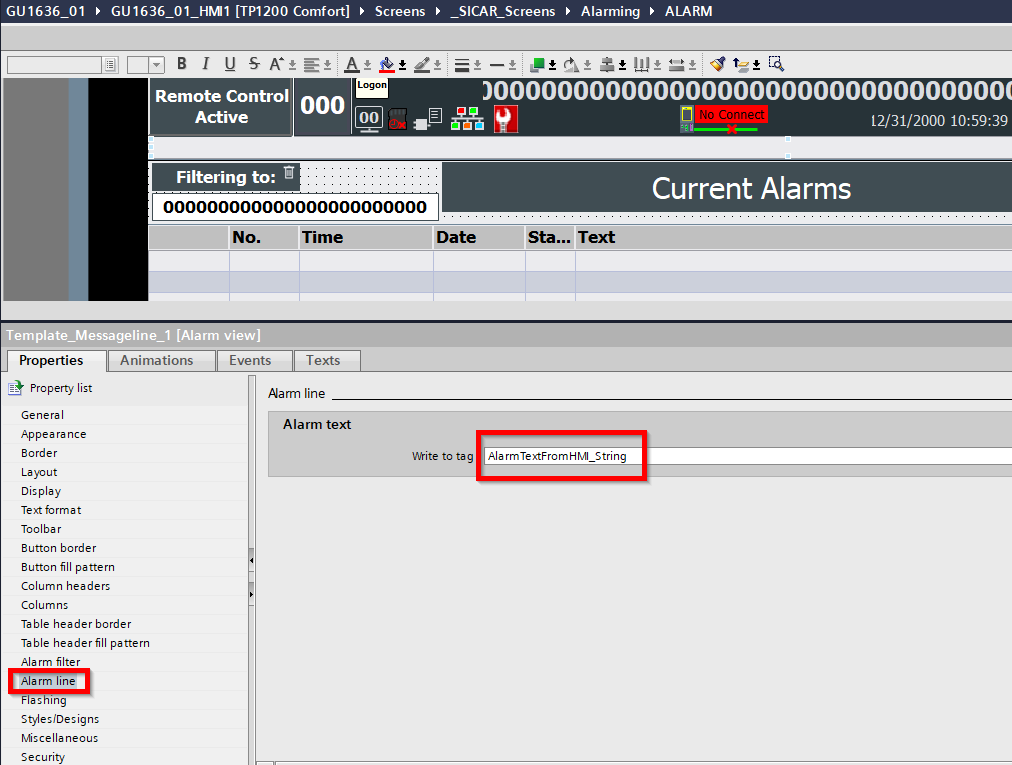This screenshot has width=1012, height=765.
Task: Click the fill bucket background color icon
Action: (387, 65)
